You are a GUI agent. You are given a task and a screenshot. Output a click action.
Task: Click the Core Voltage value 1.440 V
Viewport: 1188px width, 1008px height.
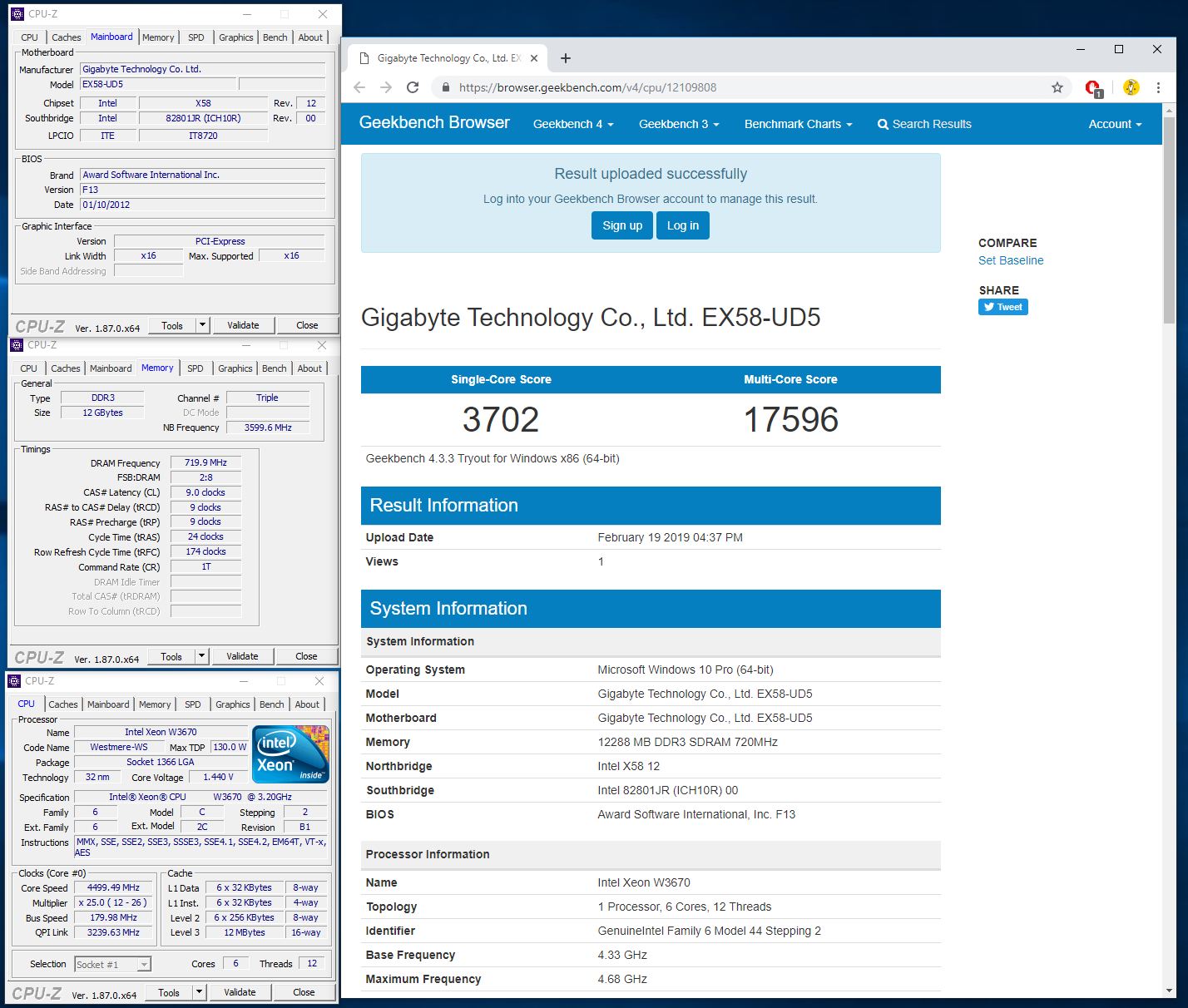pos(219,777)
